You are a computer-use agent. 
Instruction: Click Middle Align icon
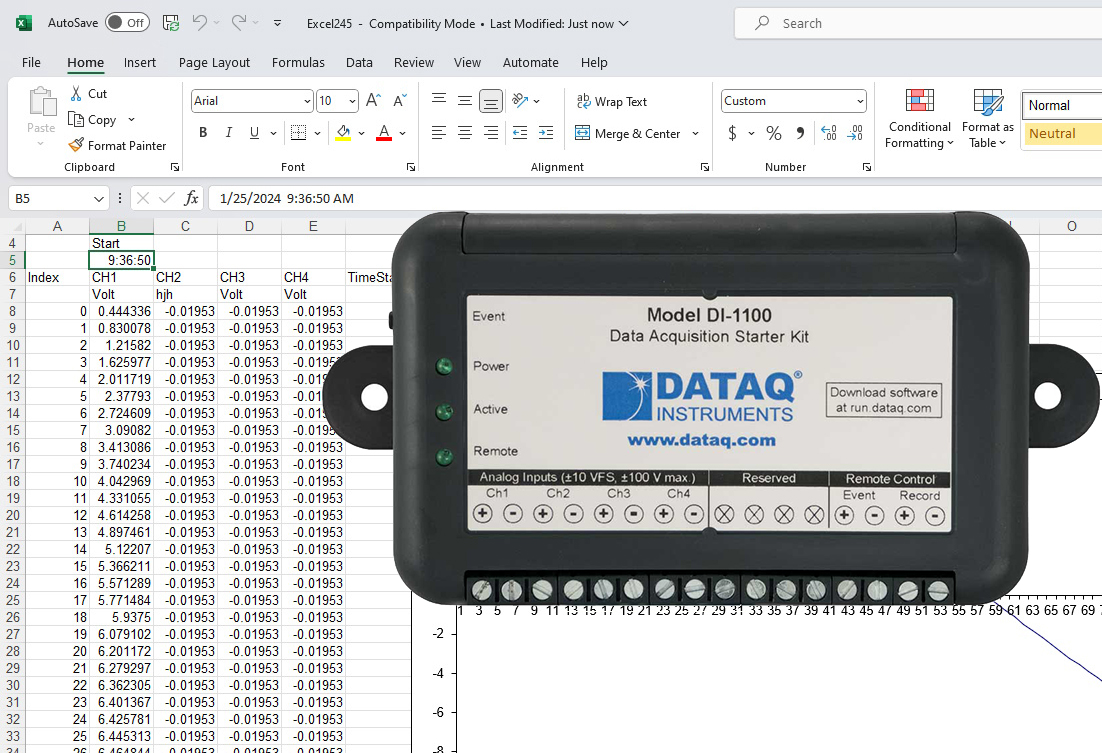(465, 101)
